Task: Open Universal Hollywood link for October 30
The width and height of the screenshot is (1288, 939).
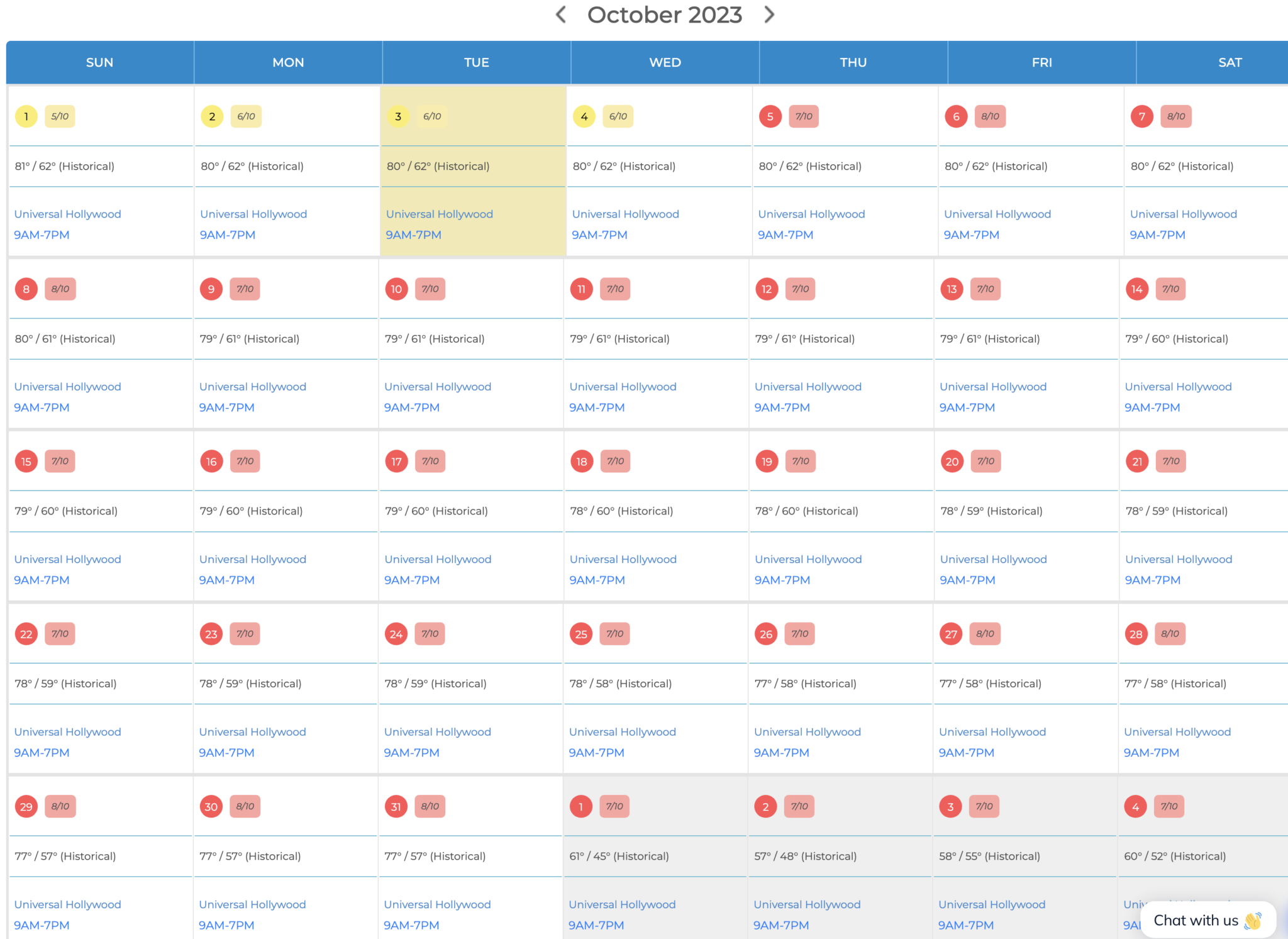Action: click(x=252, y=904)
